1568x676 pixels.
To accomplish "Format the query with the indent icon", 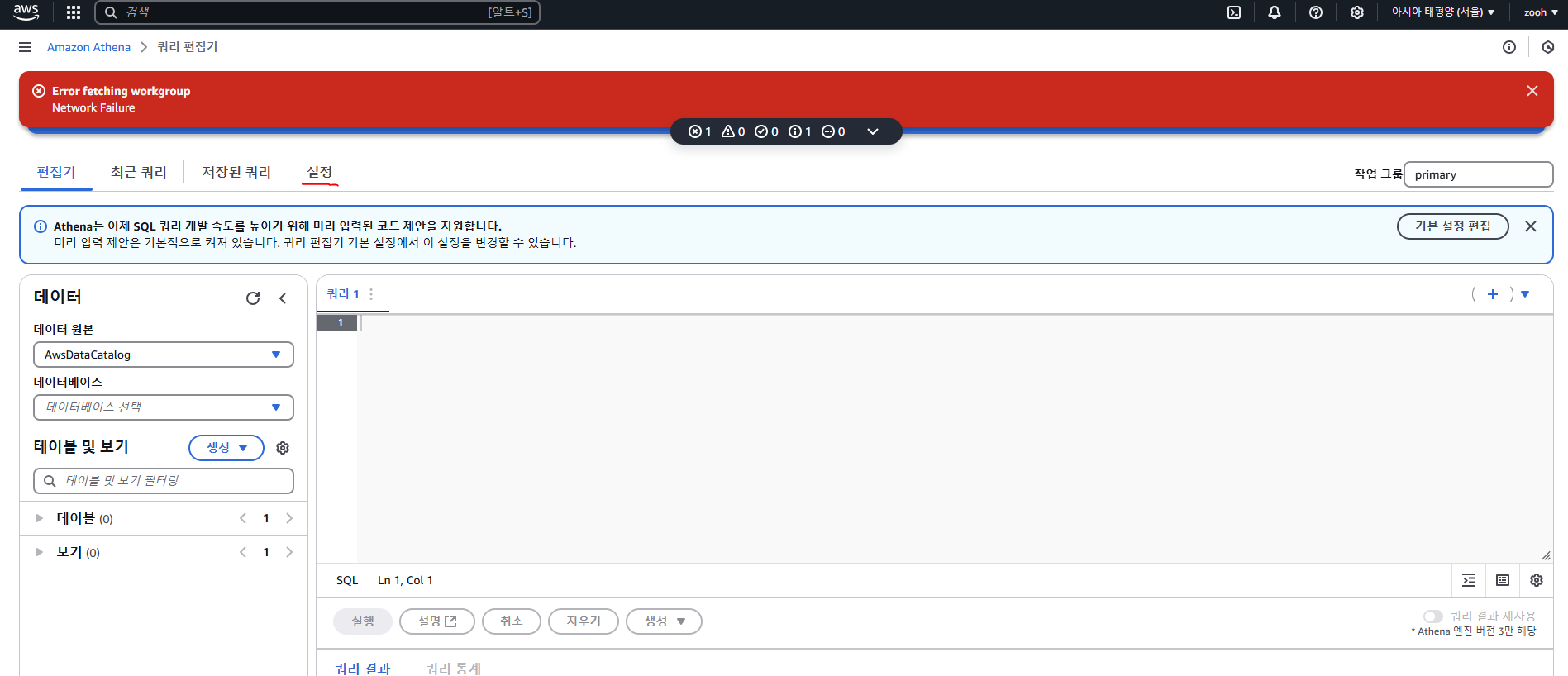I will click(1469, 580).
